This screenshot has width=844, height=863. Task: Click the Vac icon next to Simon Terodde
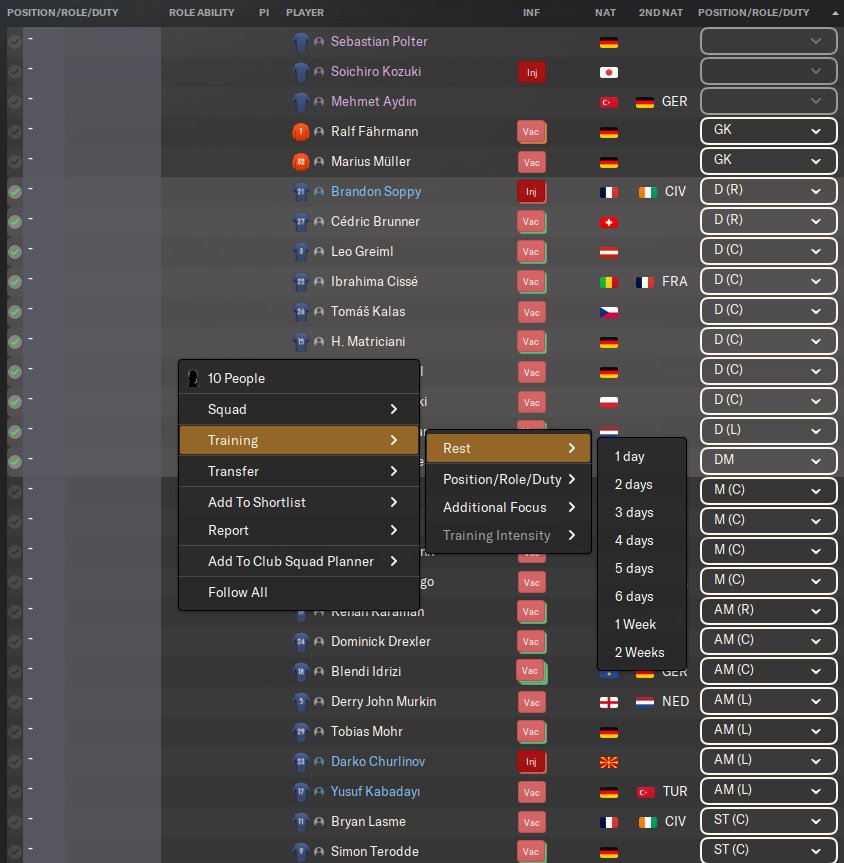(x=531, y=852)
